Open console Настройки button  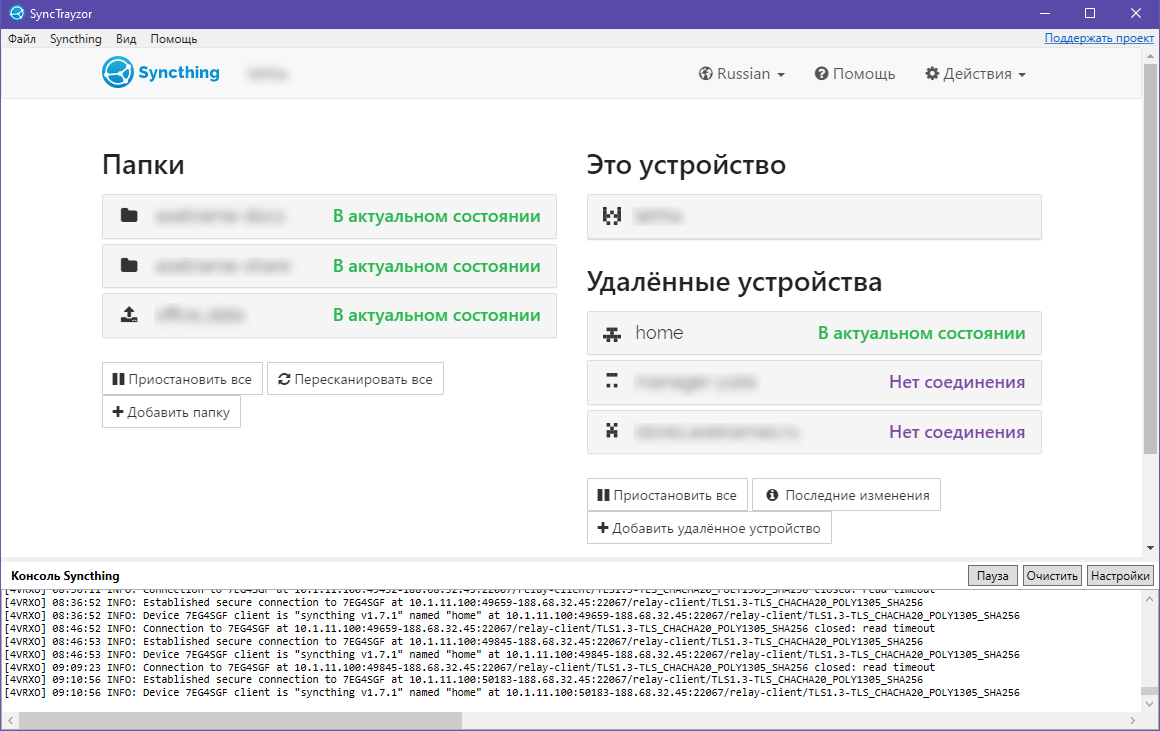1120,576
